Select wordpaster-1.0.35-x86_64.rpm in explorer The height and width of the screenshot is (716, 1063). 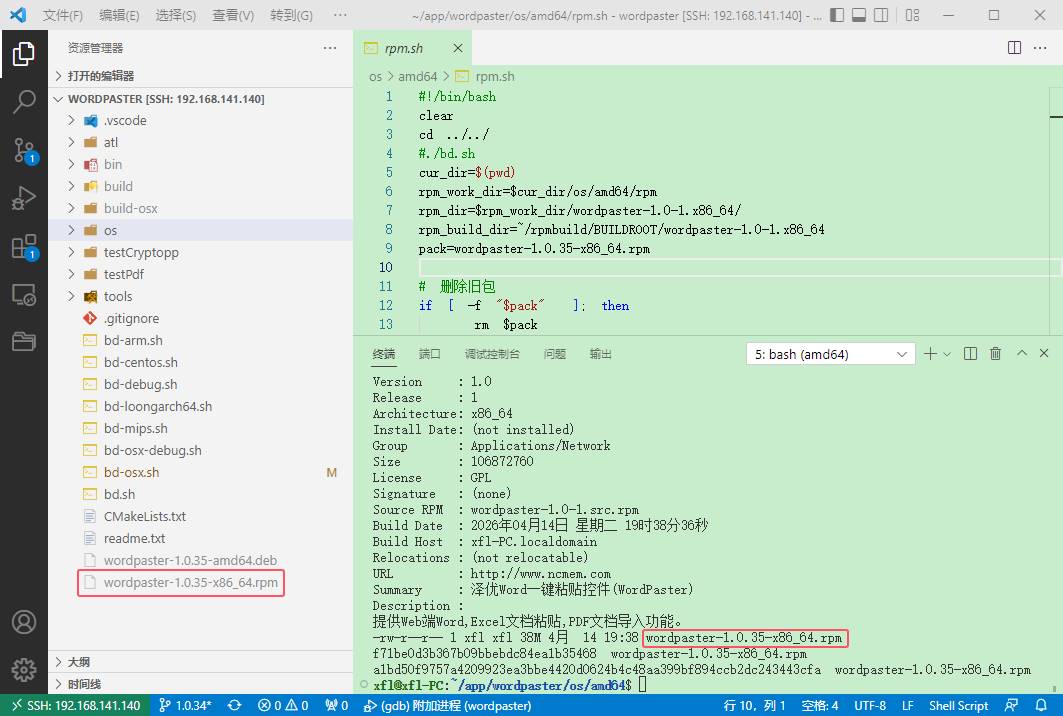tap(190, 583)
